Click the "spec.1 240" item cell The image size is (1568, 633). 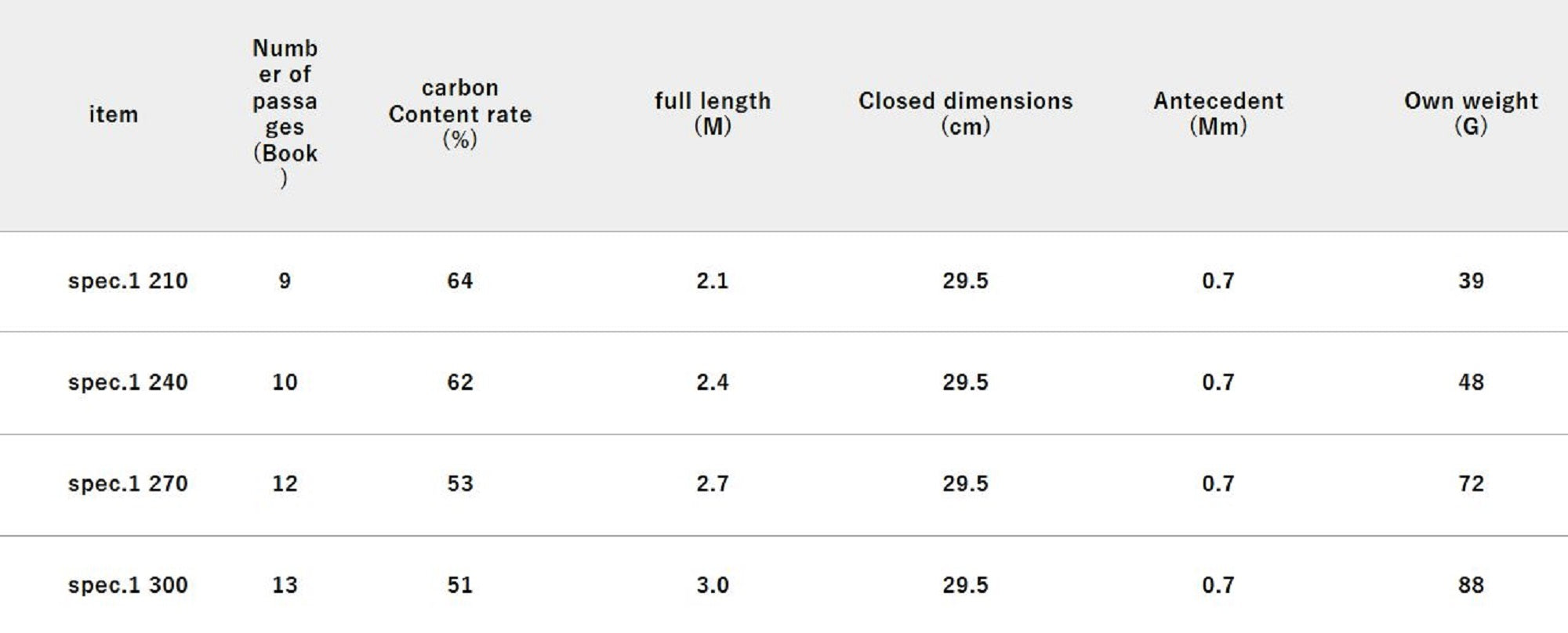[128, 382]
